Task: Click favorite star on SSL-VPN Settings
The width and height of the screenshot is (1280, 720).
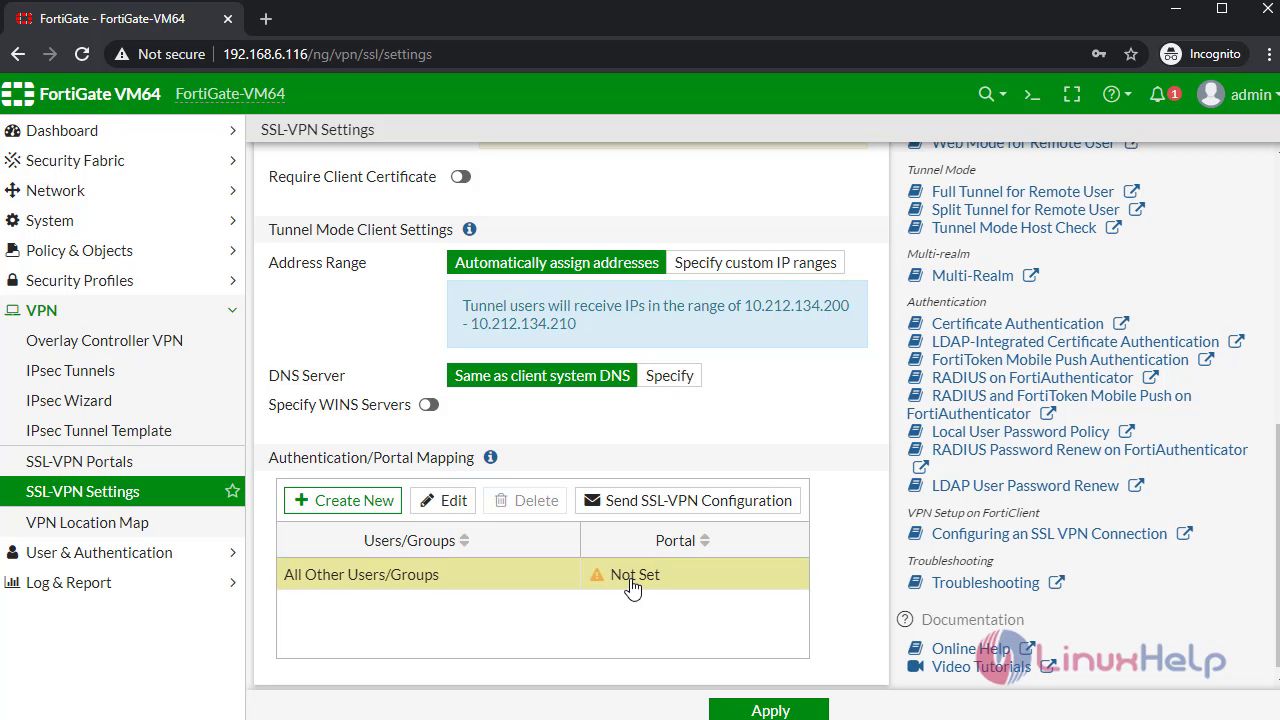Action: [232, 491]
